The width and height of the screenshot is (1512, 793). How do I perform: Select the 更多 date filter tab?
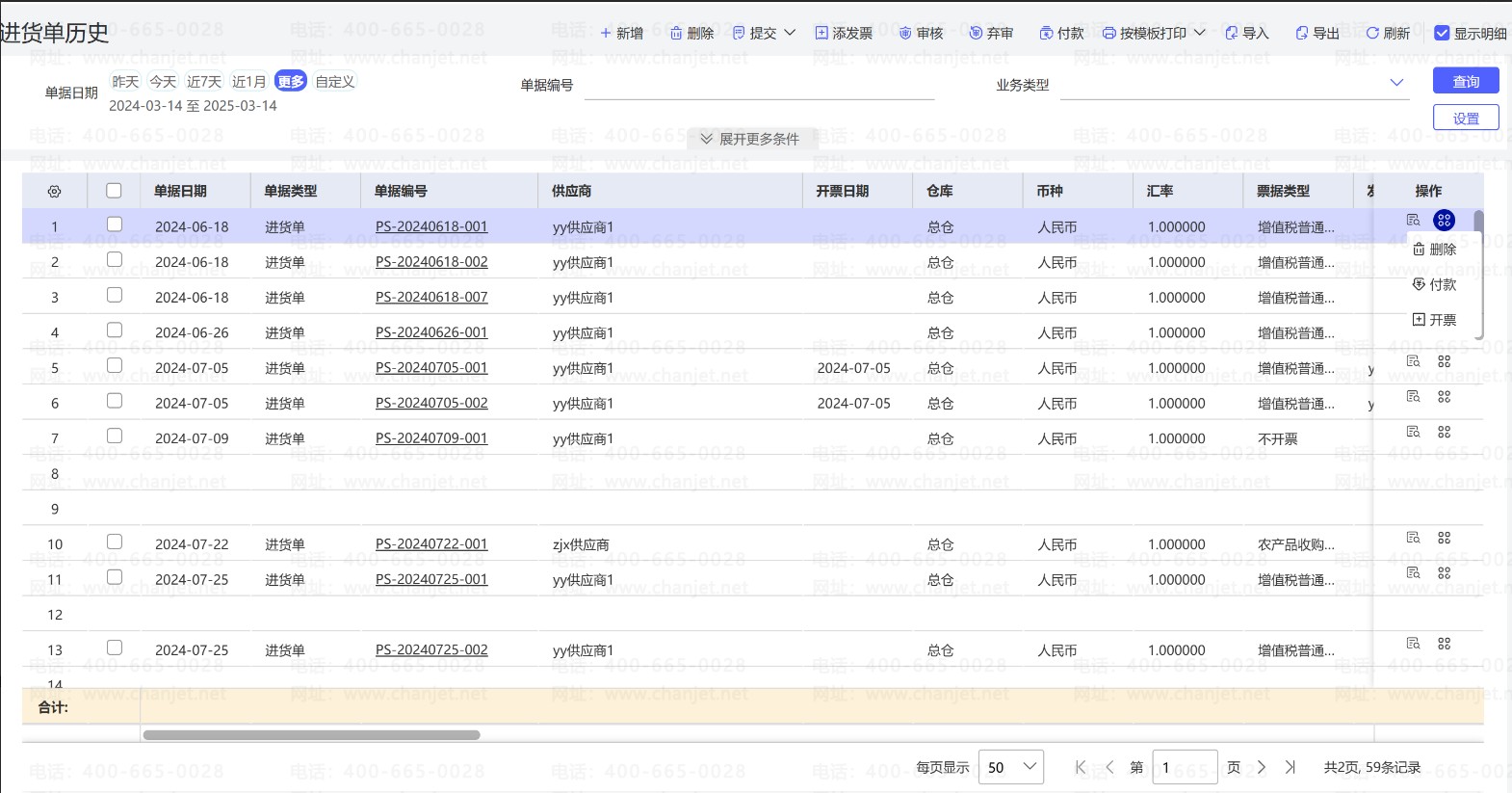[291, 82]
